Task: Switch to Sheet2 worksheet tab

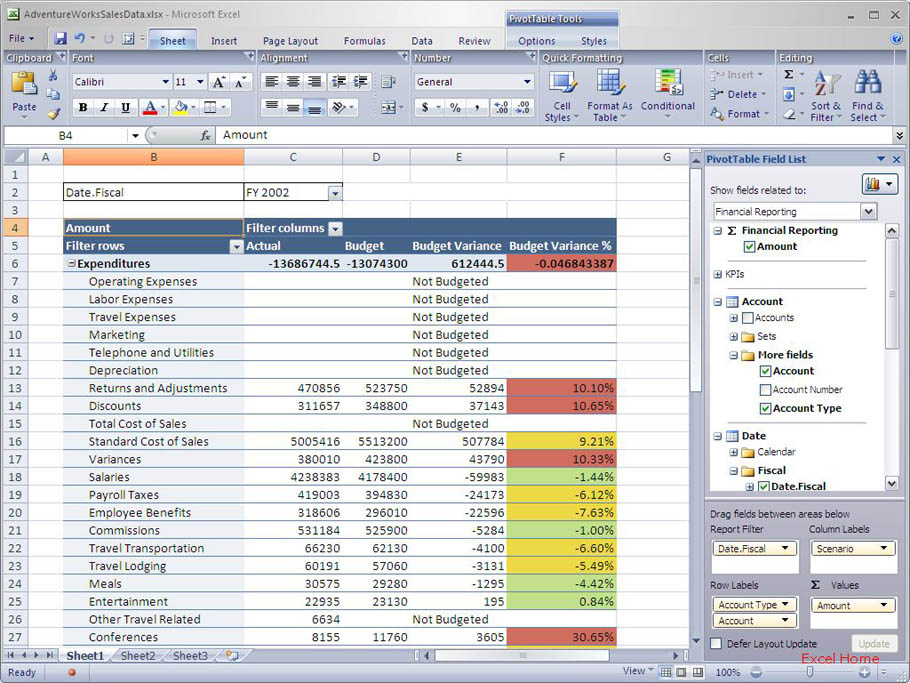Action: coord(138,656)
